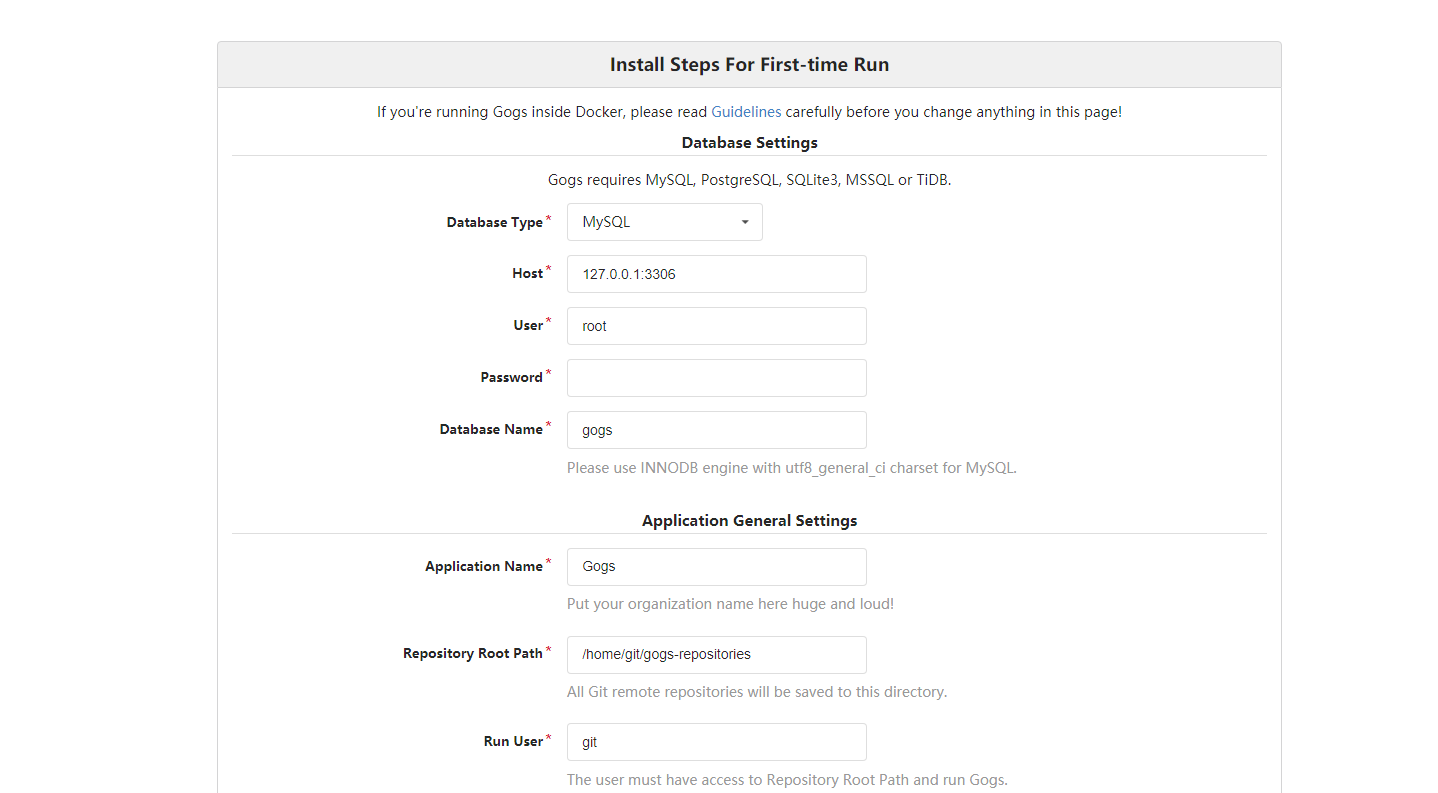1438x793 pixels.
Task: Click the INNODB engine helper note
Action: click(x=791, y=467)
